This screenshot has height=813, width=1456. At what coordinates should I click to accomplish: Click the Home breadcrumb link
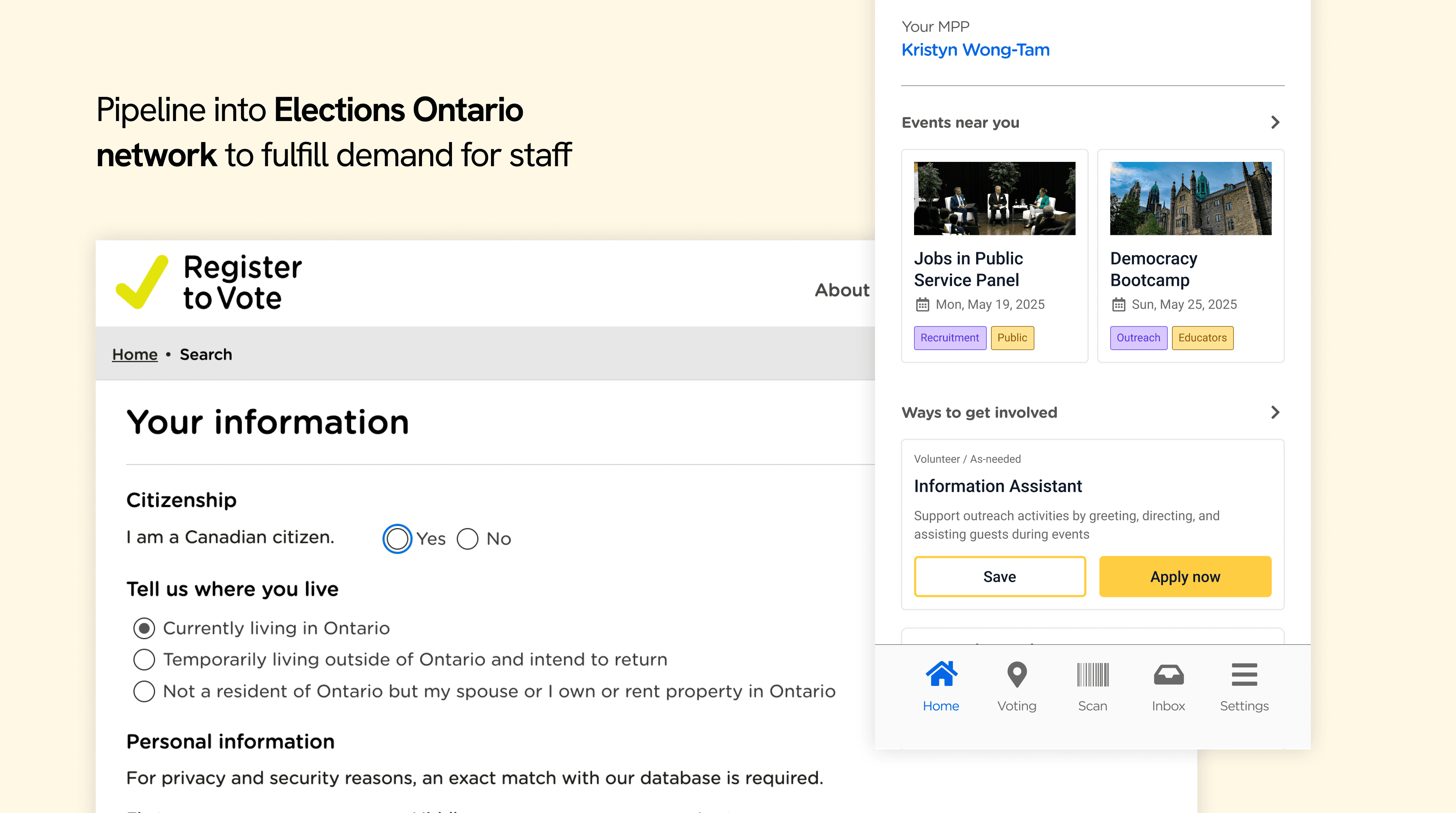[134, 354]
